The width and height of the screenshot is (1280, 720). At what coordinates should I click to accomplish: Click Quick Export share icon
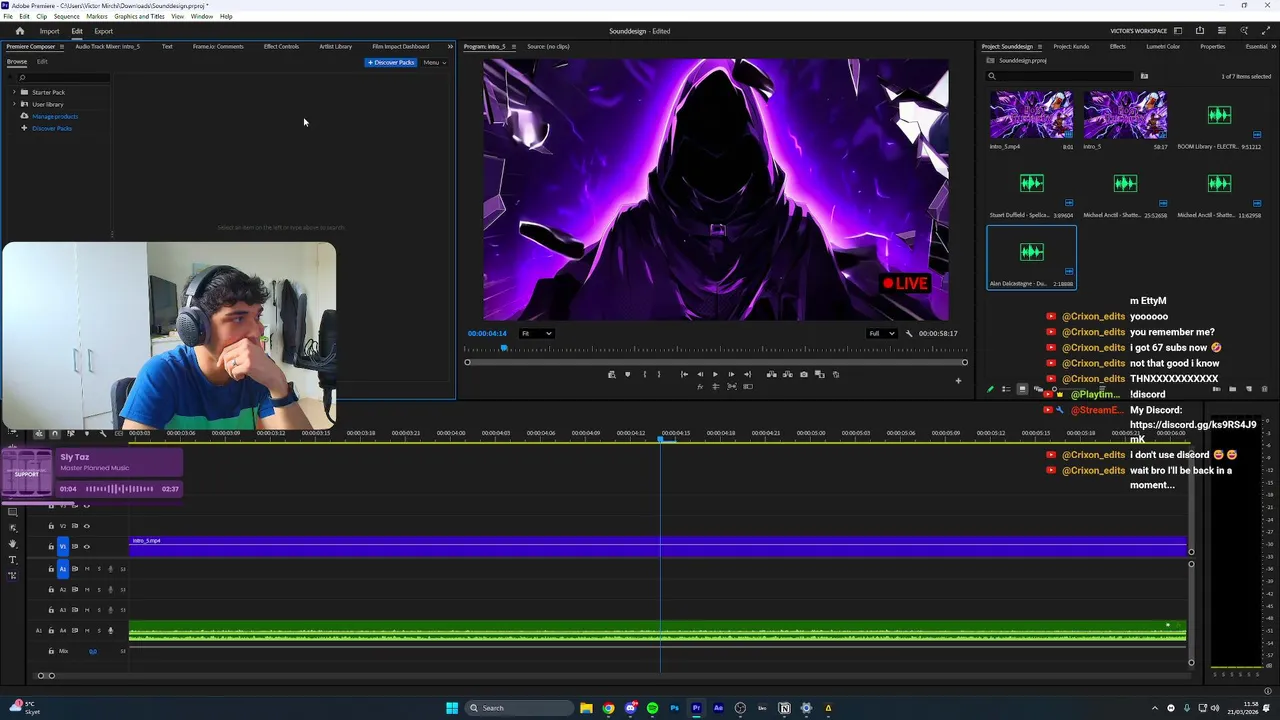click(1200, 31)
